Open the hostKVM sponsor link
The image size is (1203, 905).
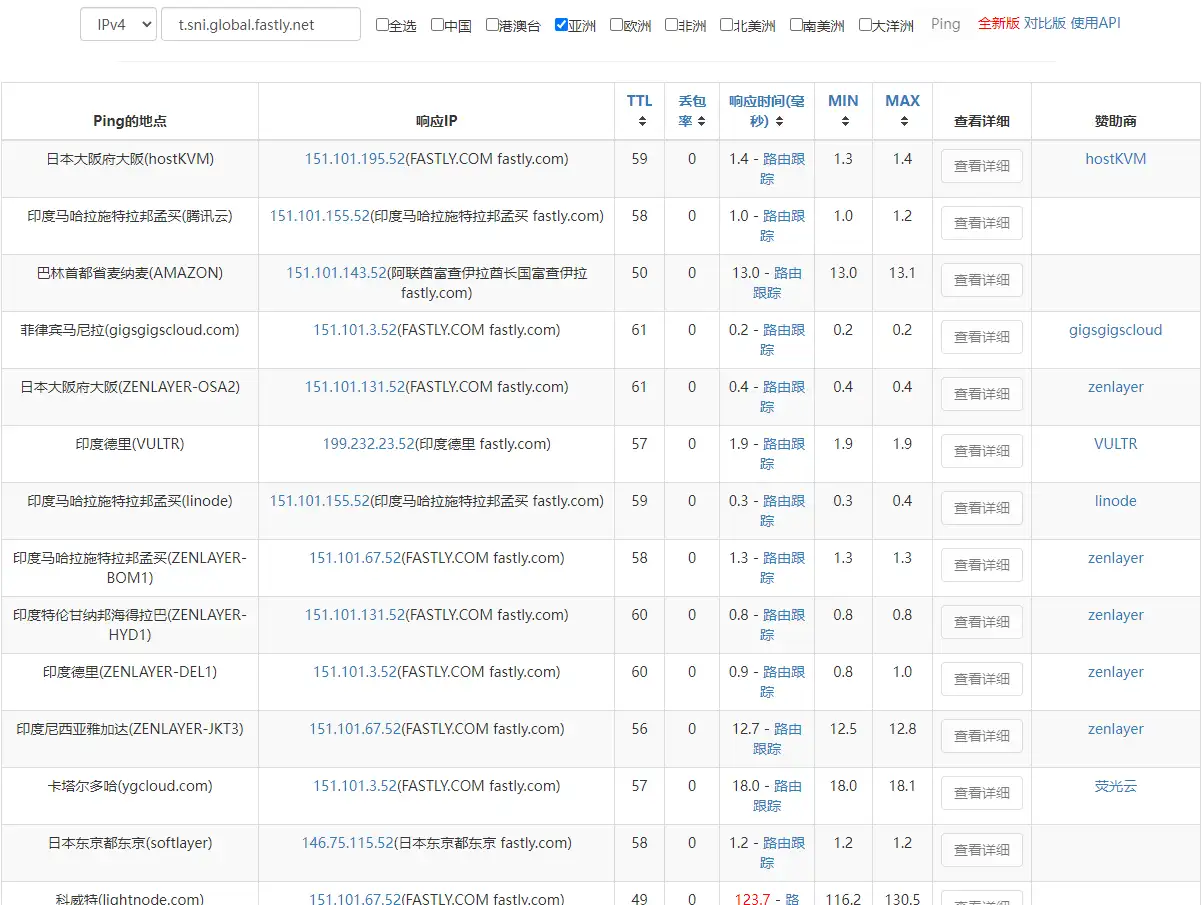pyautogui.click(x=1115, y=159)
